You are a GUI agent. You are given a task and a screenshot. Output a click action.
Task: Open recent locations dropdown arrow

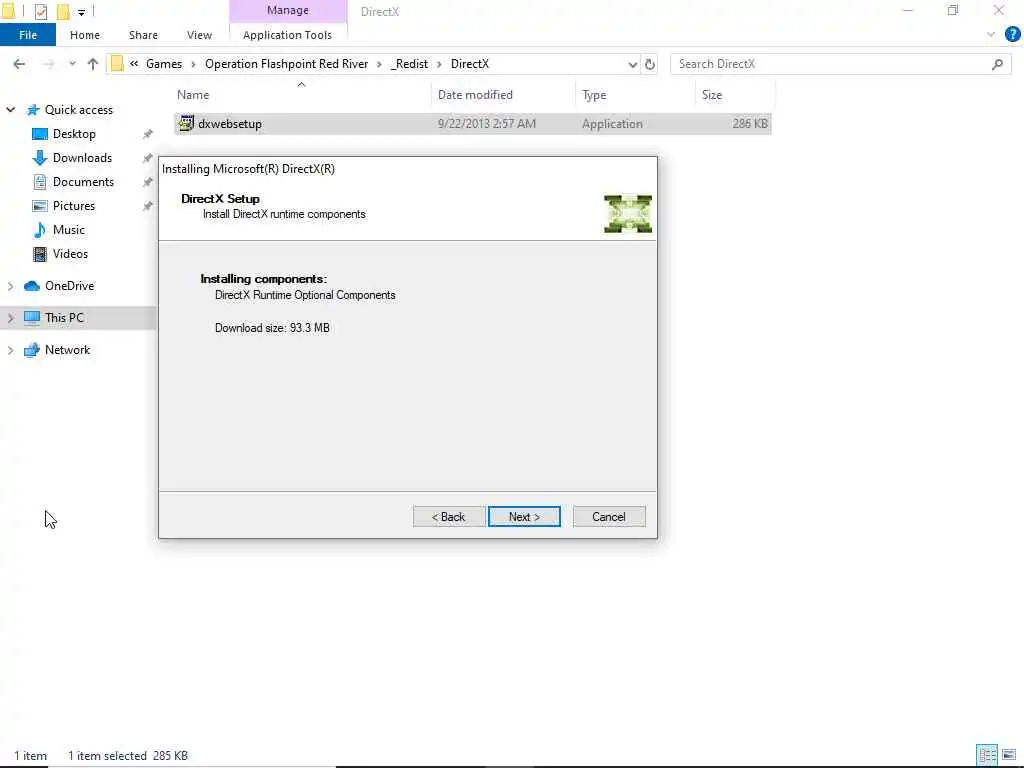72,64
